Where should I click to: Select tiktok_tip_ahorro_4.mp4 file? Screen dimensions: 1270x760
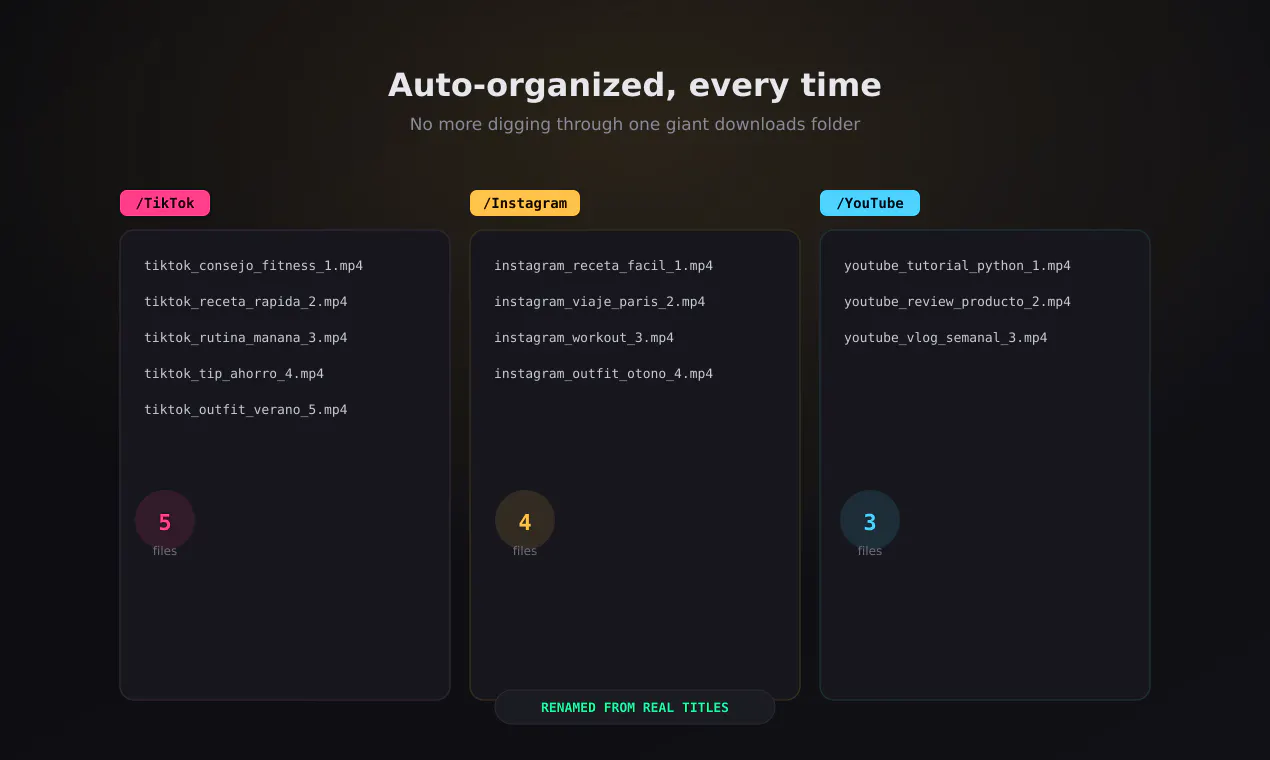[234, 374]
